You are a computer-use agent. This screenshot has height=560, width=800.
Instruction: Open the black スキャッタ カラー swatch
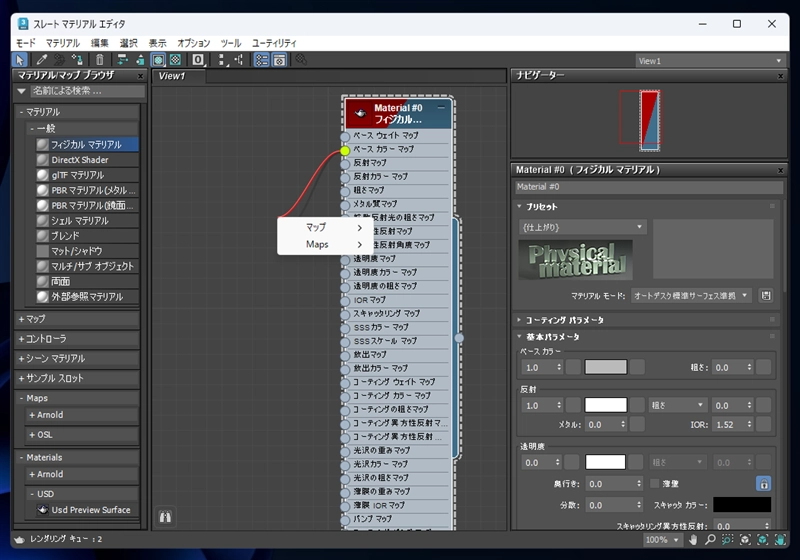742,505
